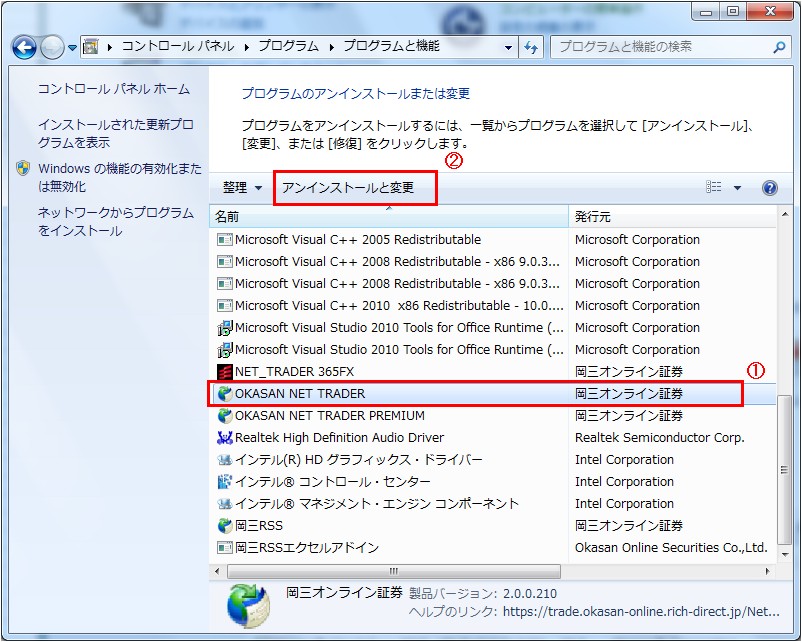
Task: Select プログラムと機能 breadcrumb segment
Action: click(392, 47)
